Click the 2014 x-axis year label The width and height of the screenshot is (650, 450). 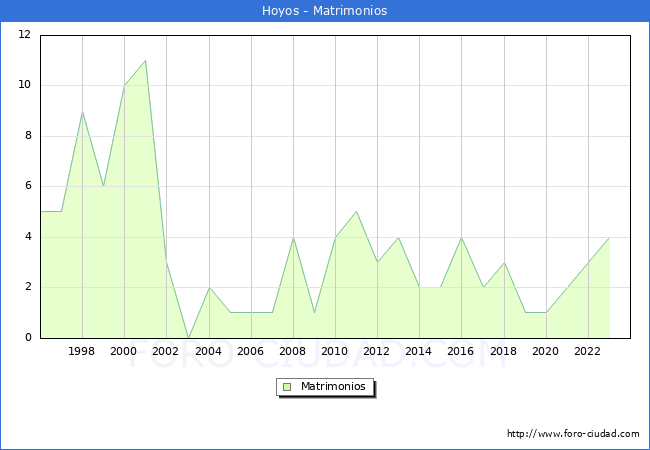tap(418, 351)
